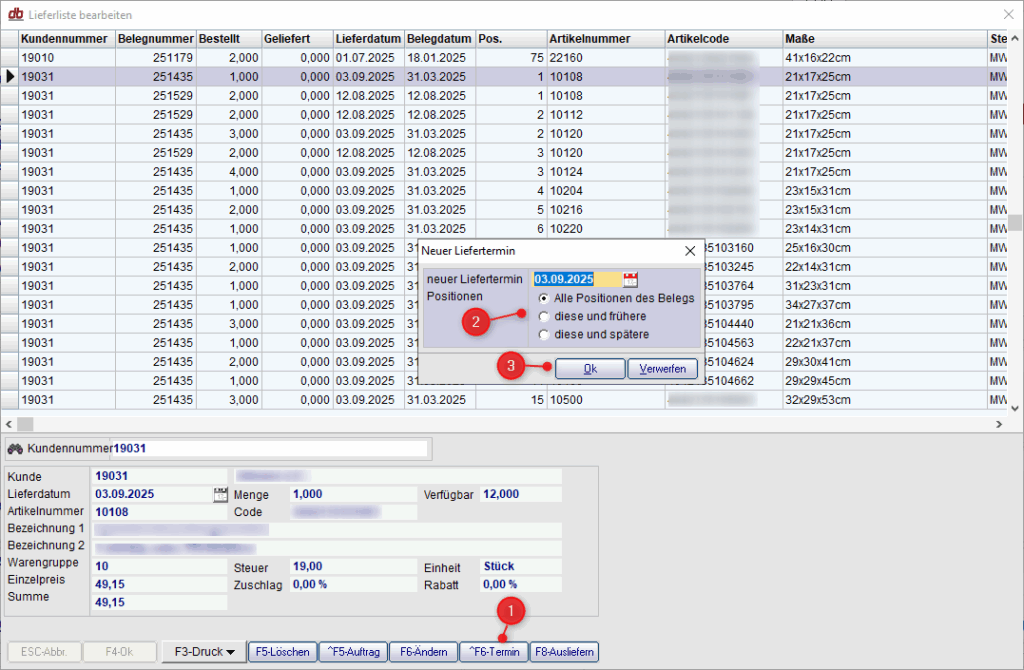
Task: Click the F6-Ändern button
Action: (424, 652)
